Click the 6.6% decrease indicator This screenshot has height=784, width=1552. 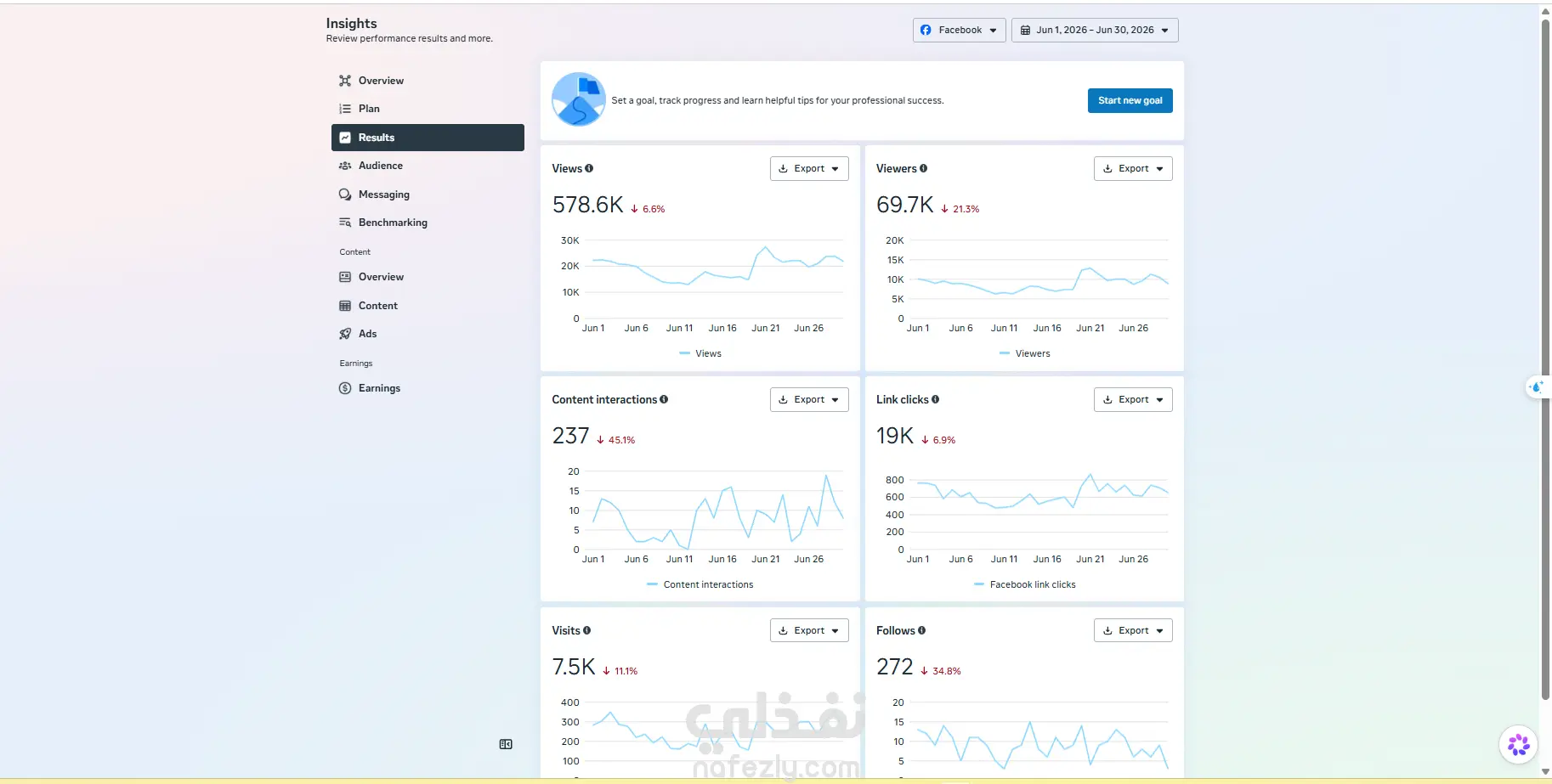click(649, 209)
